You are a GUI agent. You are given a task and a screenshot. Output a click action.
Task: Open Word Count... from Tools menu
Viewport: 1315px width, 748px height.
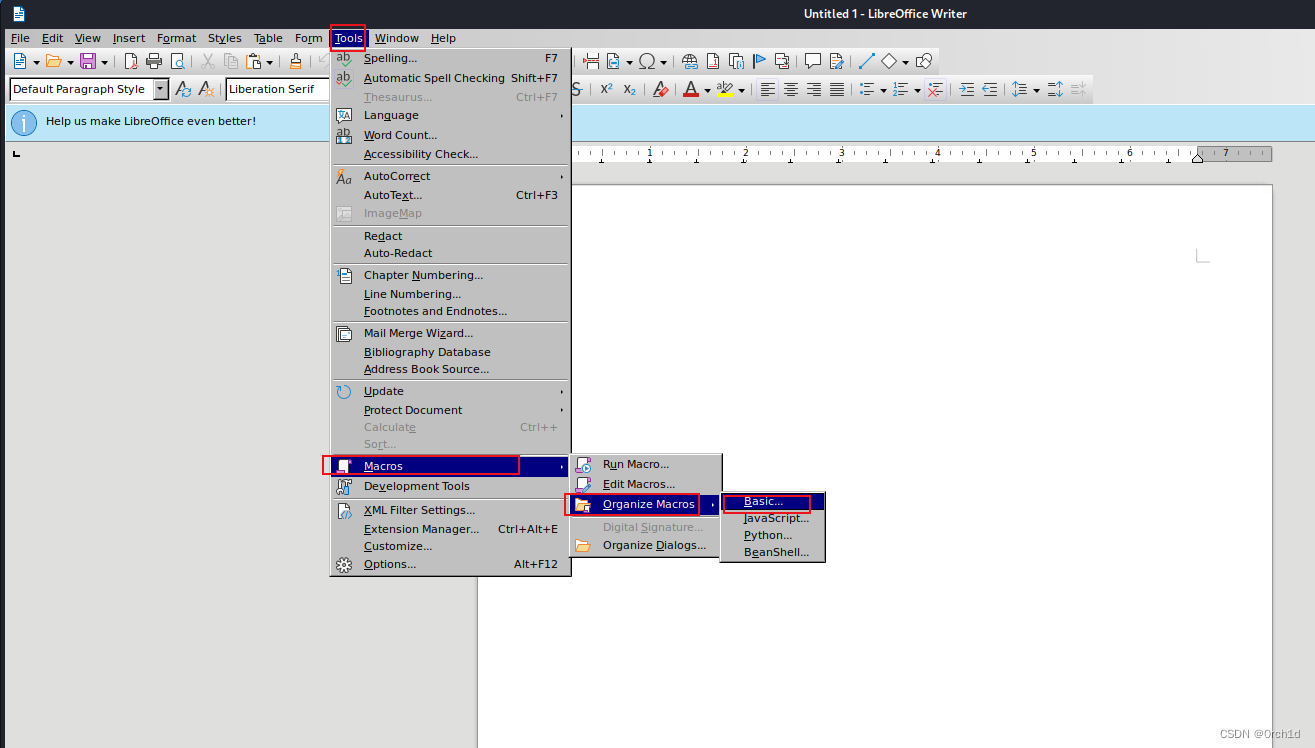(x=451, y=135)
